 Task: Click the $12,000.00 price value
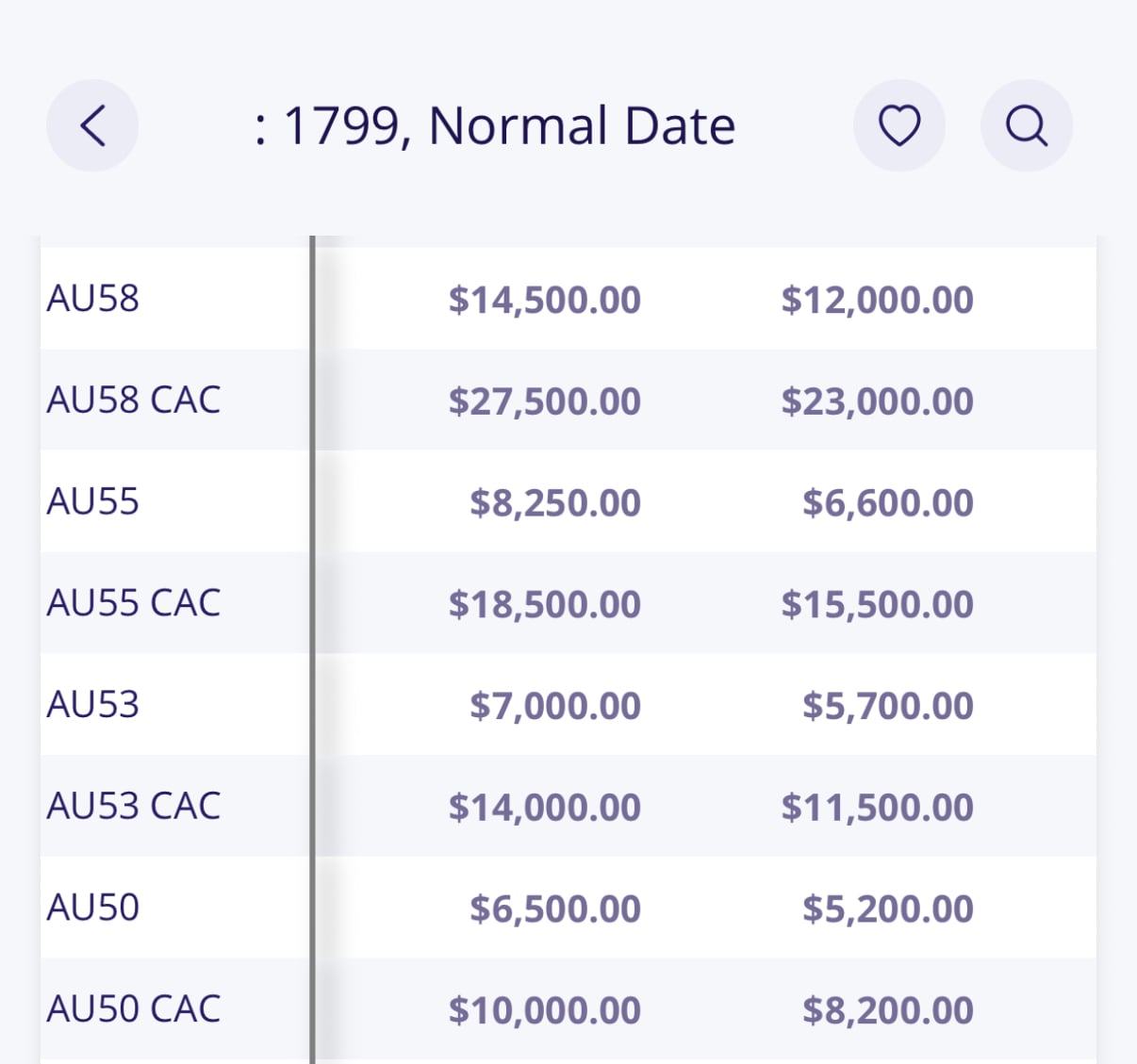pos(877,300)
